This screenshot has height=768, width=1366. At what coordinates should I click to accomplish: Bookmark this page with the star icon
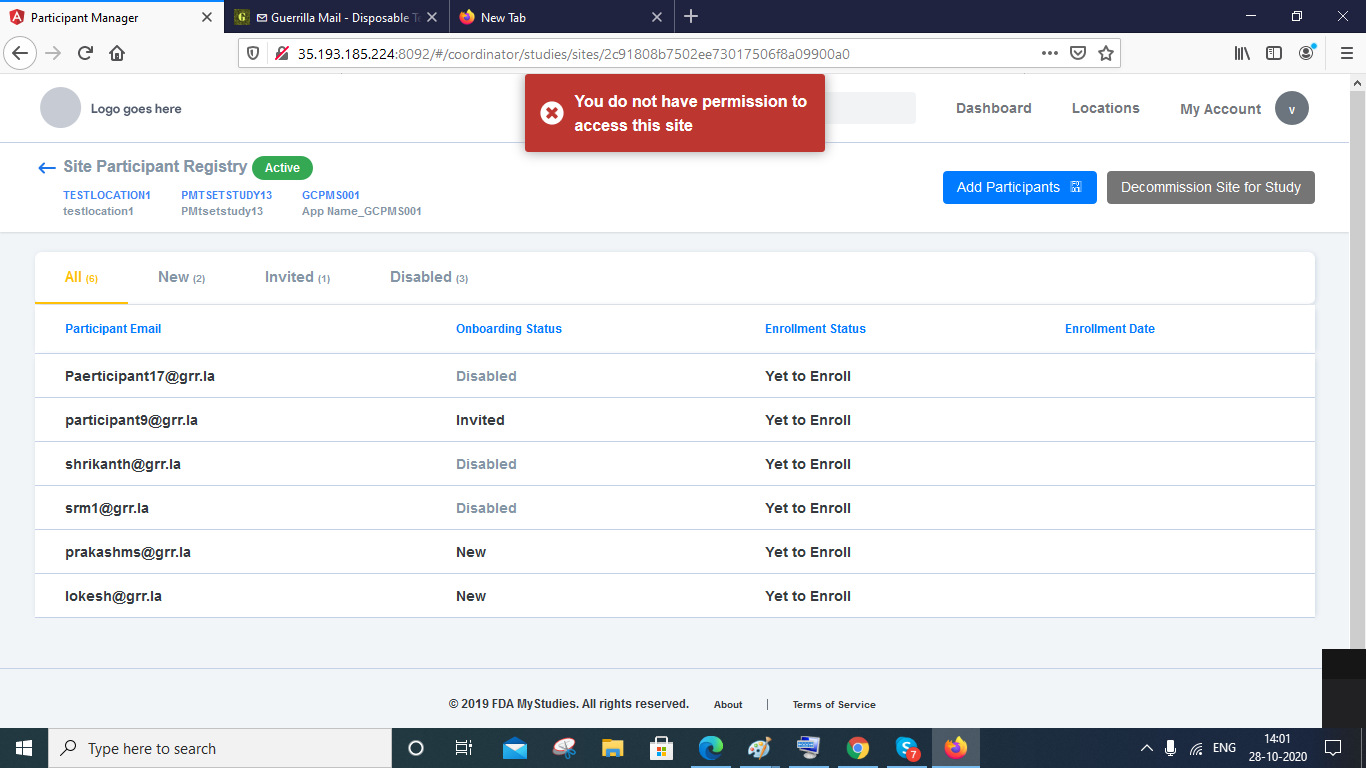1106,52
